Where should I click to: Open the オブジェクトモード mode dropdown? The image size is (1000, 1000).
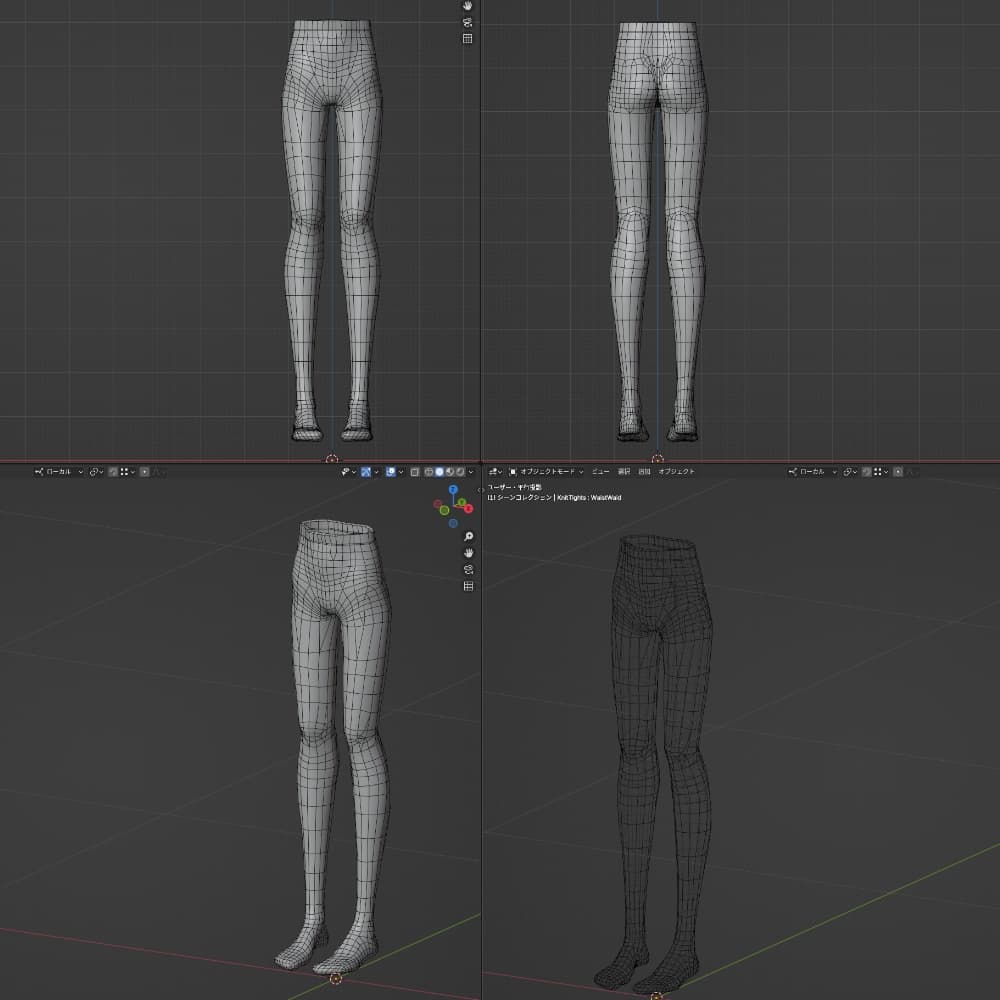[x=547, y=472]
